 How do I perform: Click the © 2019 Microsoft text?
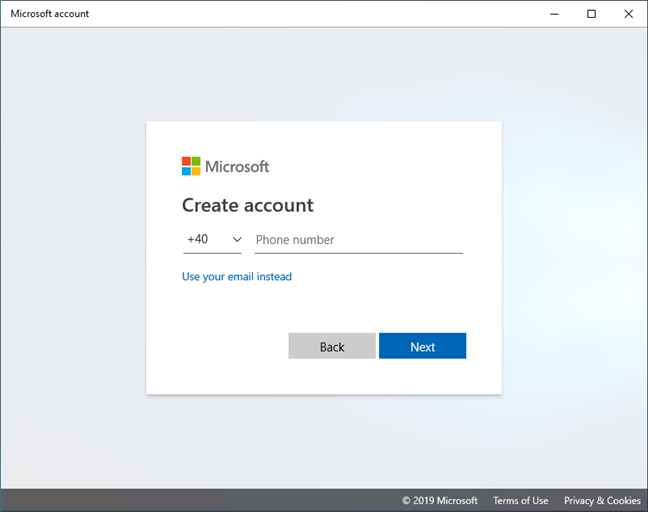(440, 500)
